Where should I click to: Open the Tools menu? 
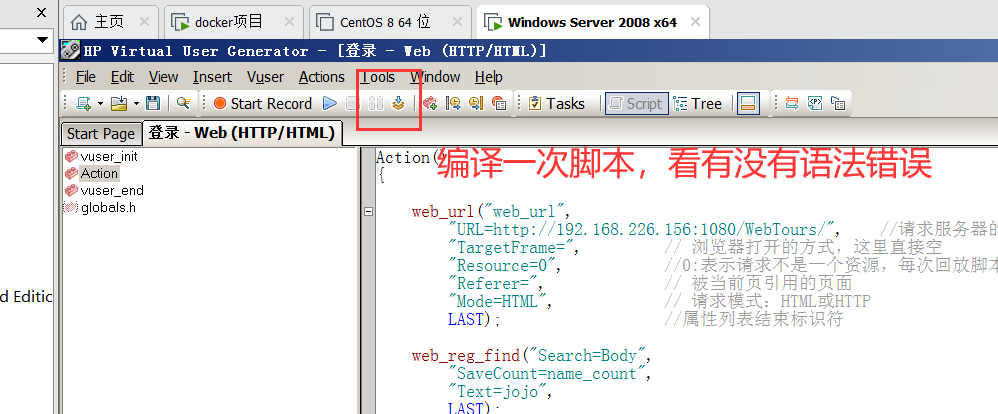click(379, 77)
